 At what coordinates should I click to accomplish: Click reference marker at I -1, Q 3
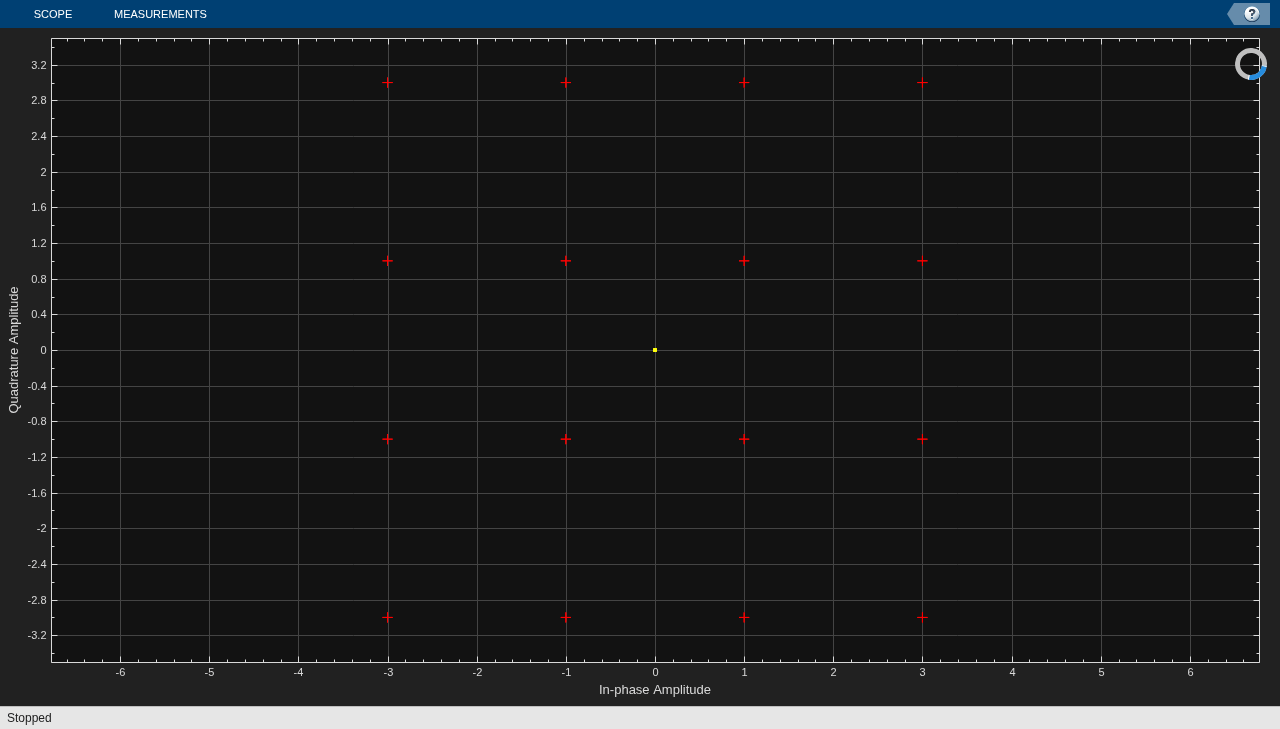[566, 82]
